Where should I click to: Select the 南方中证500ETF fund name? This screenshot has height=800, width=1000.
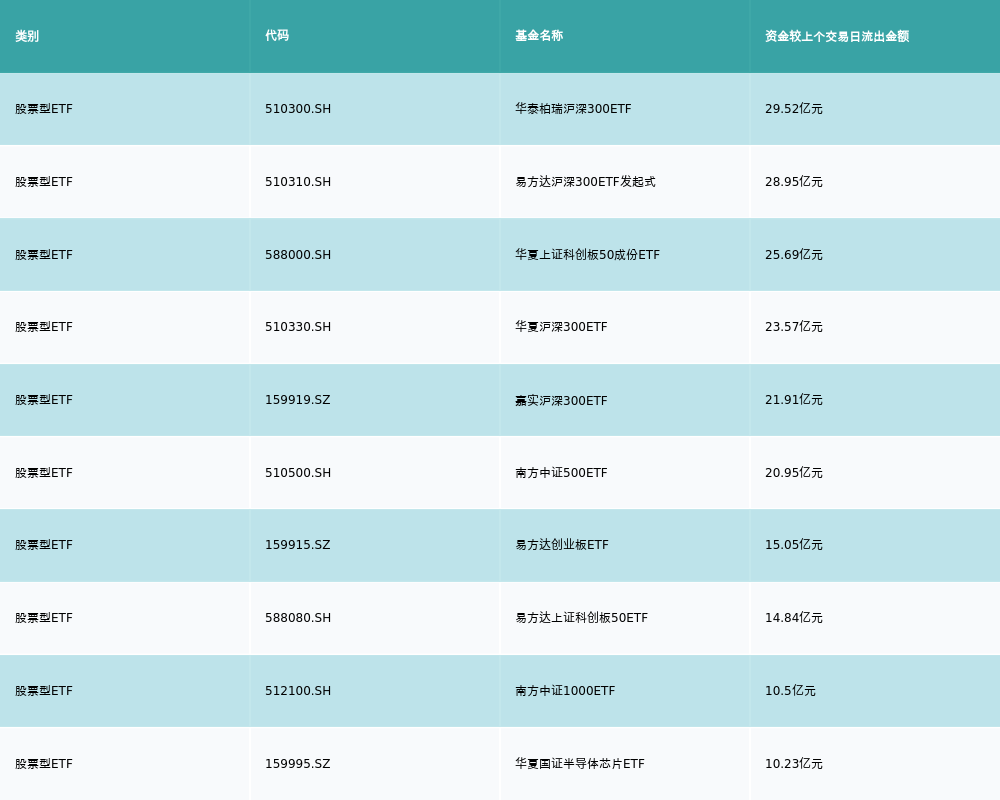point(561,473)
